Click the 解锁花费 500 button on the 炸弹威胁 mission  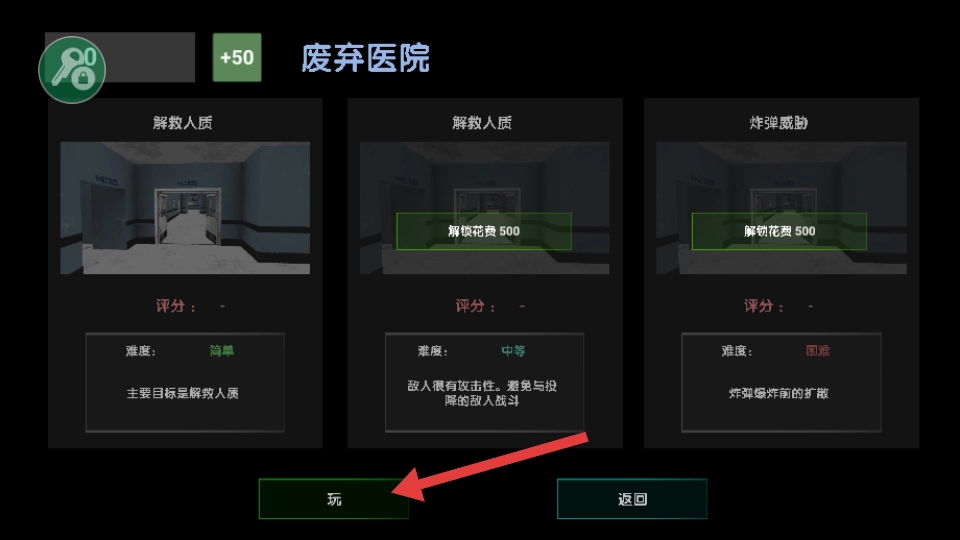pos(779,231)
